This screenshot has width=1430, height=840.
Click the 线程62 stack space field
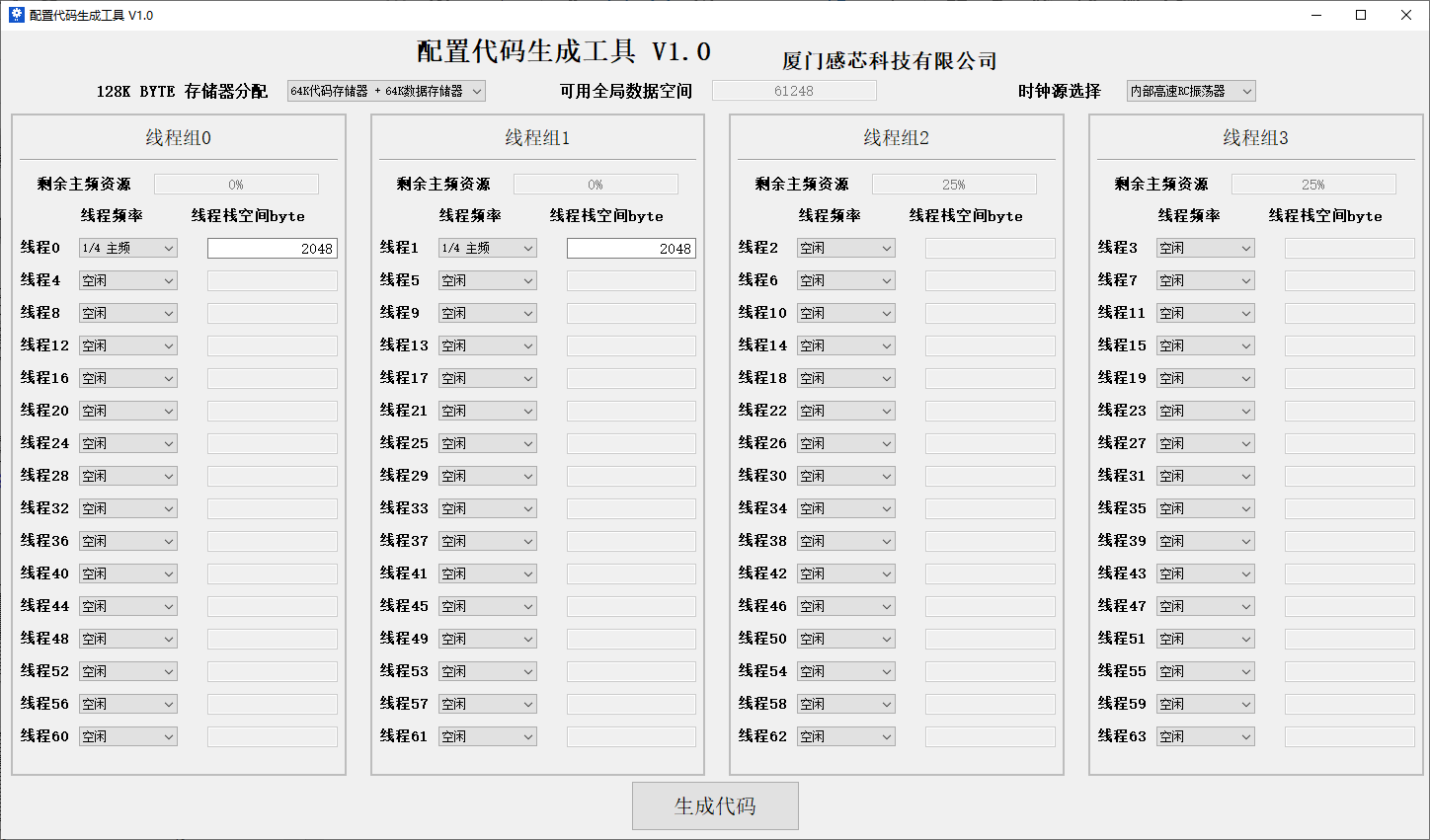991,737
